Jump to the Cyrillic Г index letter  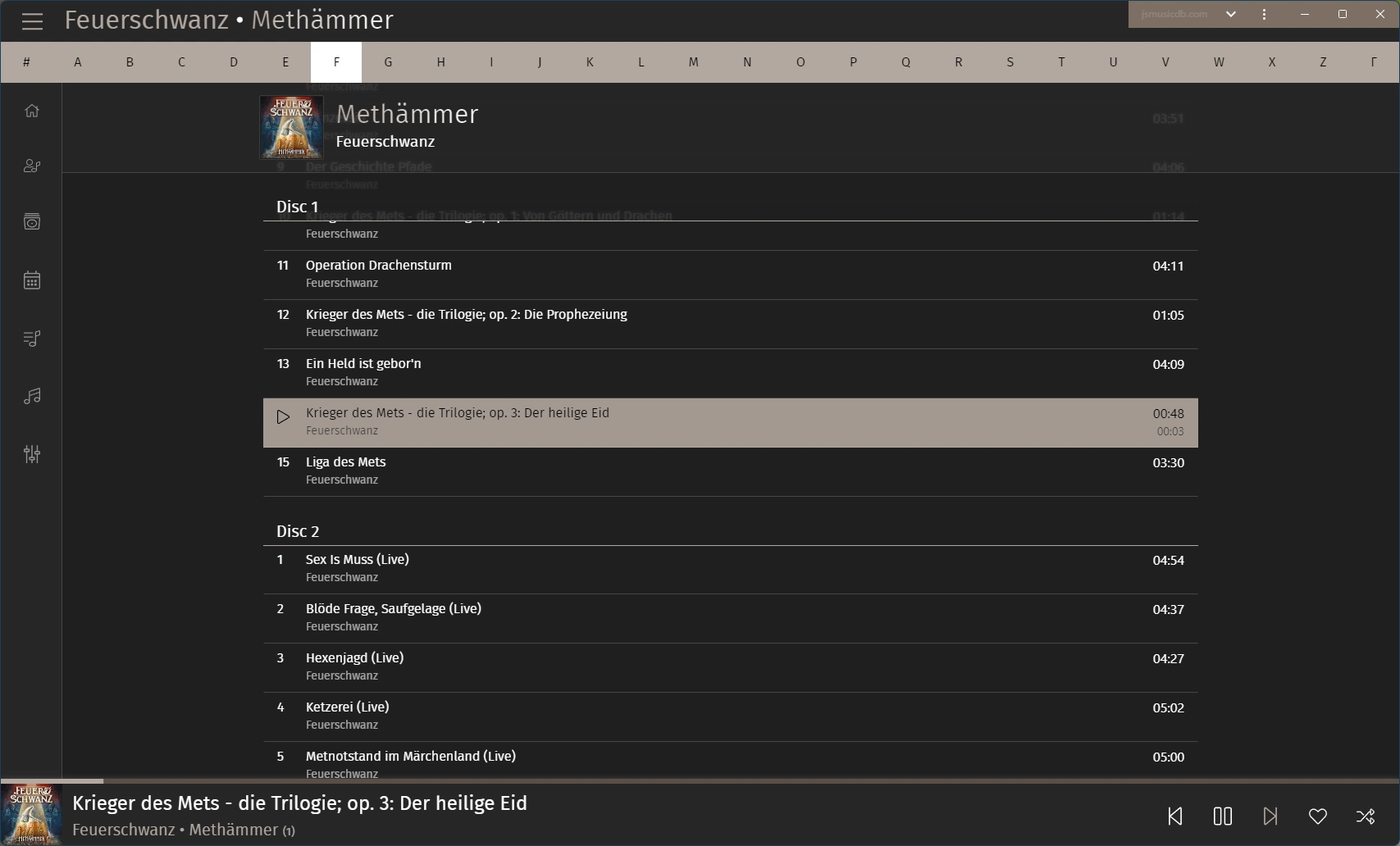pos(1374,62)
